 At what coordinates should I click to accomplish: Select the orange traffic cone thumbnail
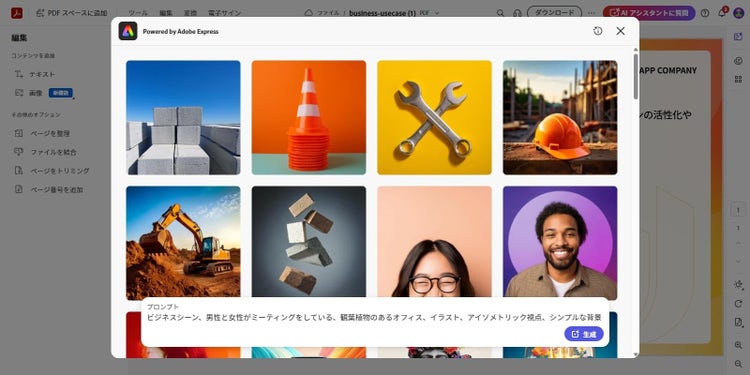click(x=309, y=117)
